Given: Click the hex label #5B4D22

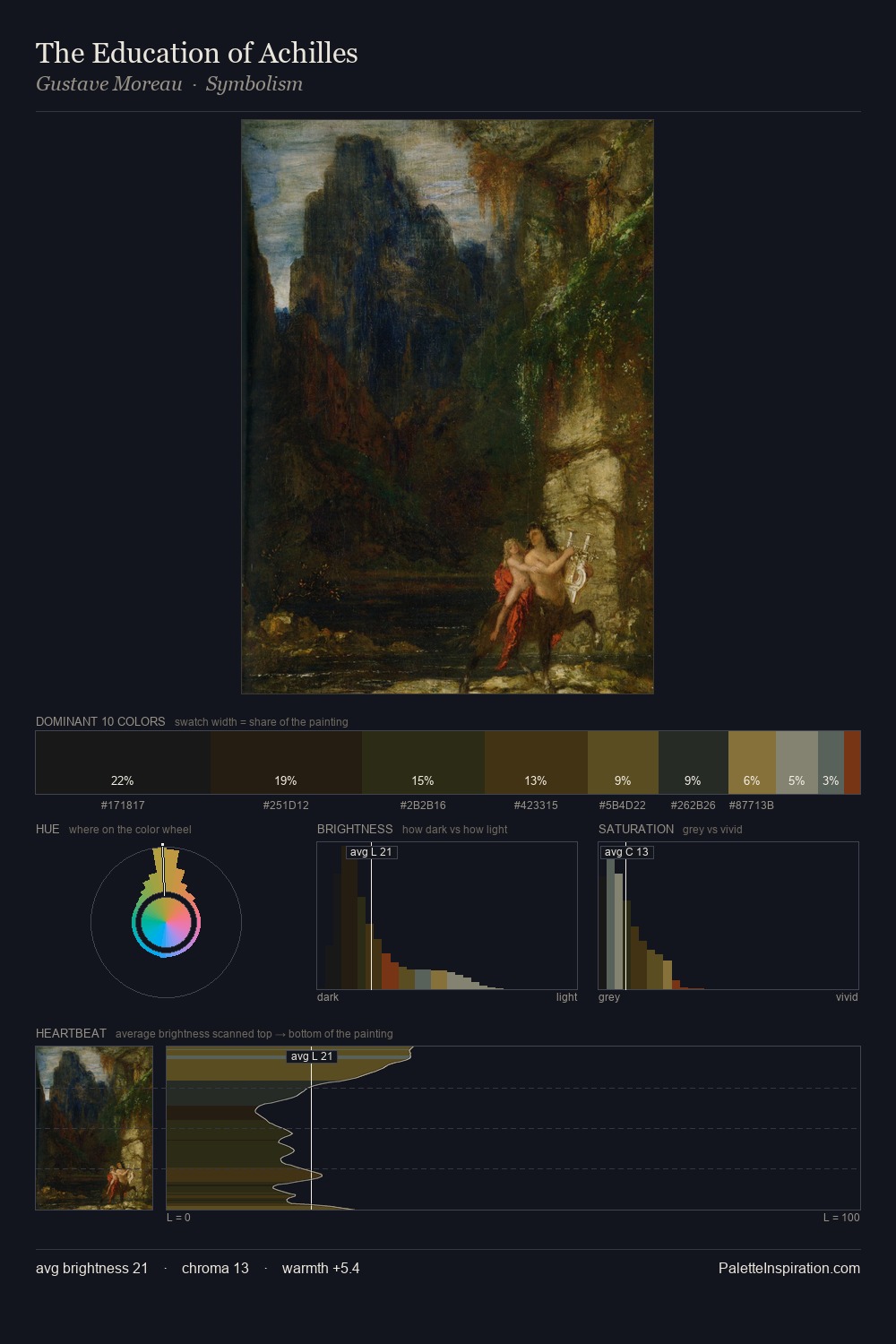Looking at the screenshot, I should (623, 806).
